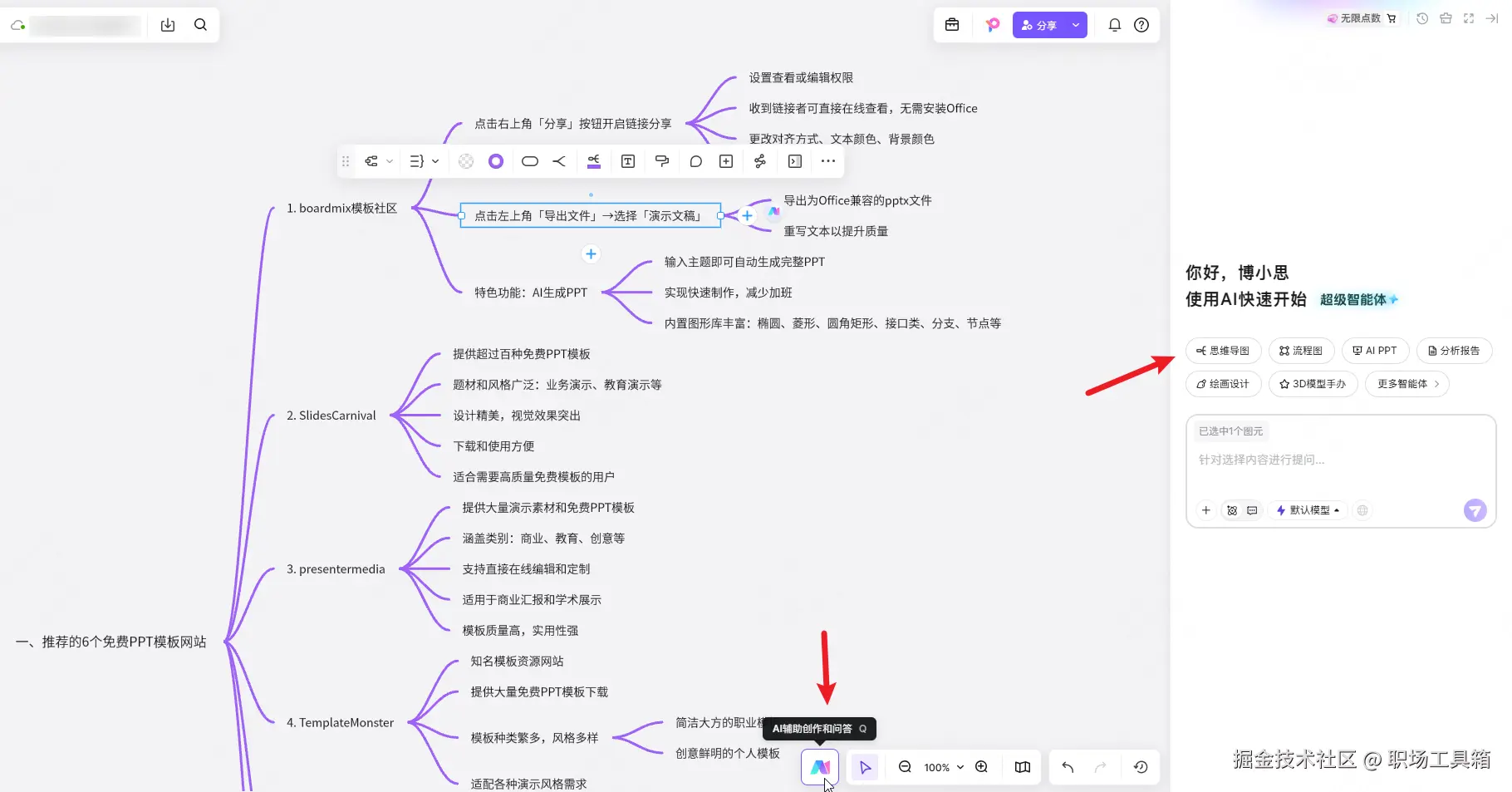Open the version history clock icon
This screenshot has height=792, width=1512.
click(1141, 767)
